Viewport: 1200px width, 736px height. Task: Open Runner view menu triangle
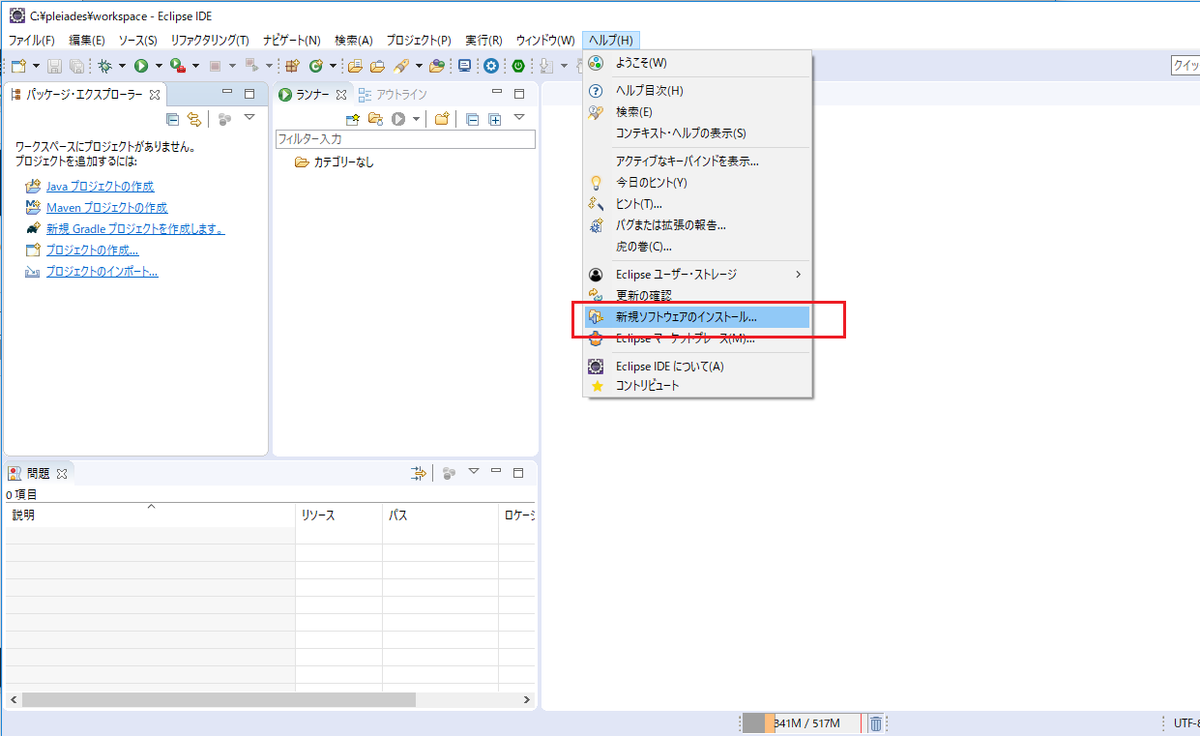(x=519, y=117)
